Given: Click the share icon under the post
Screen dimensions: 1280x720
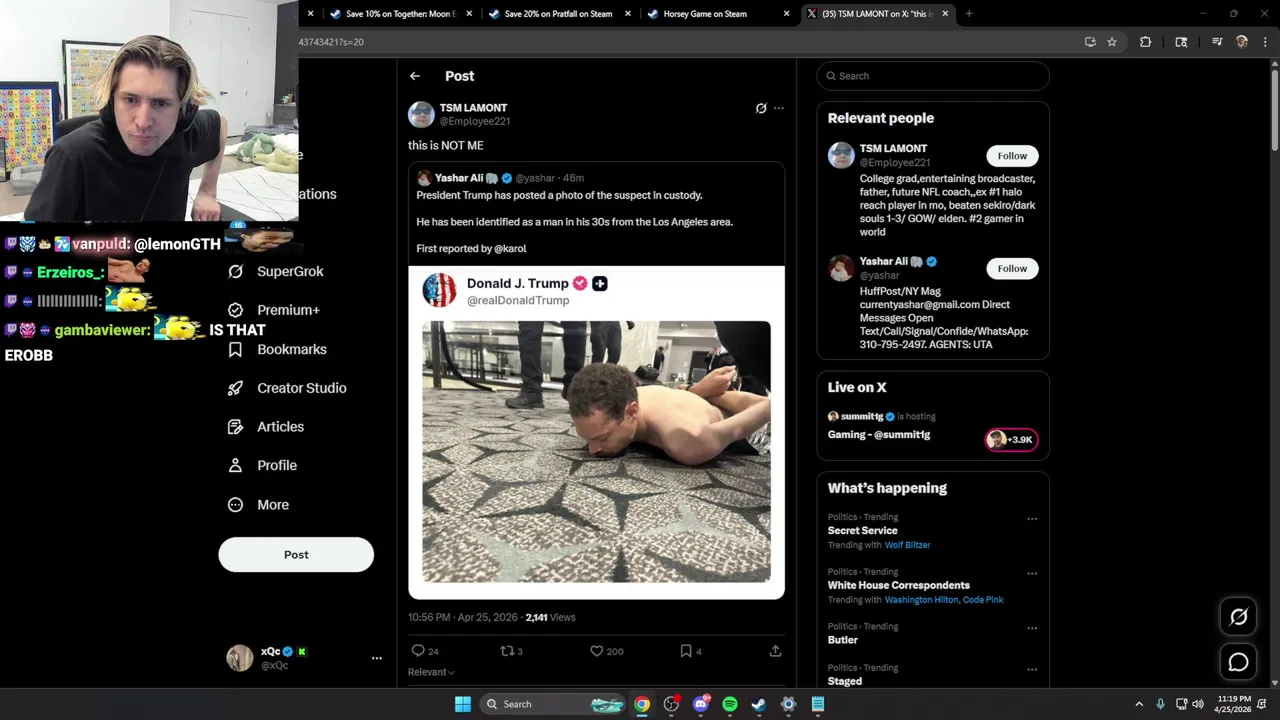Looking at the screenshot, I should point(775,651).
